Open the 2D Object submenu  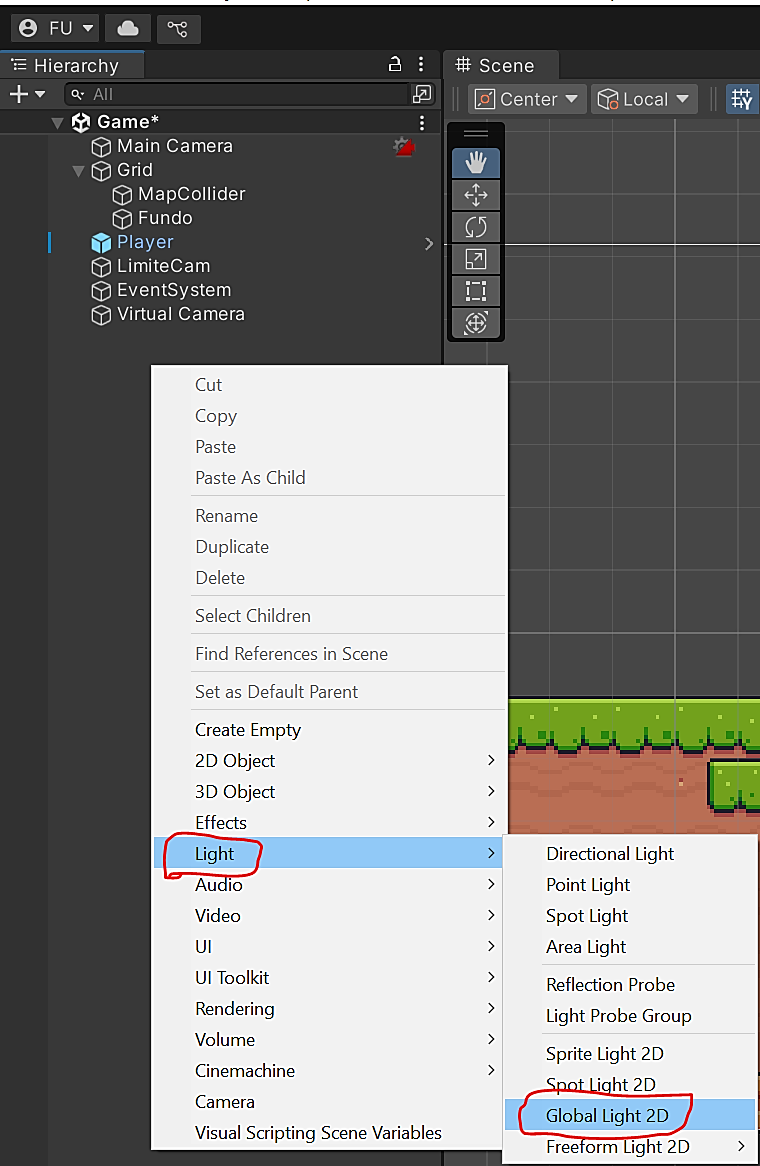(x=235, y=761)
